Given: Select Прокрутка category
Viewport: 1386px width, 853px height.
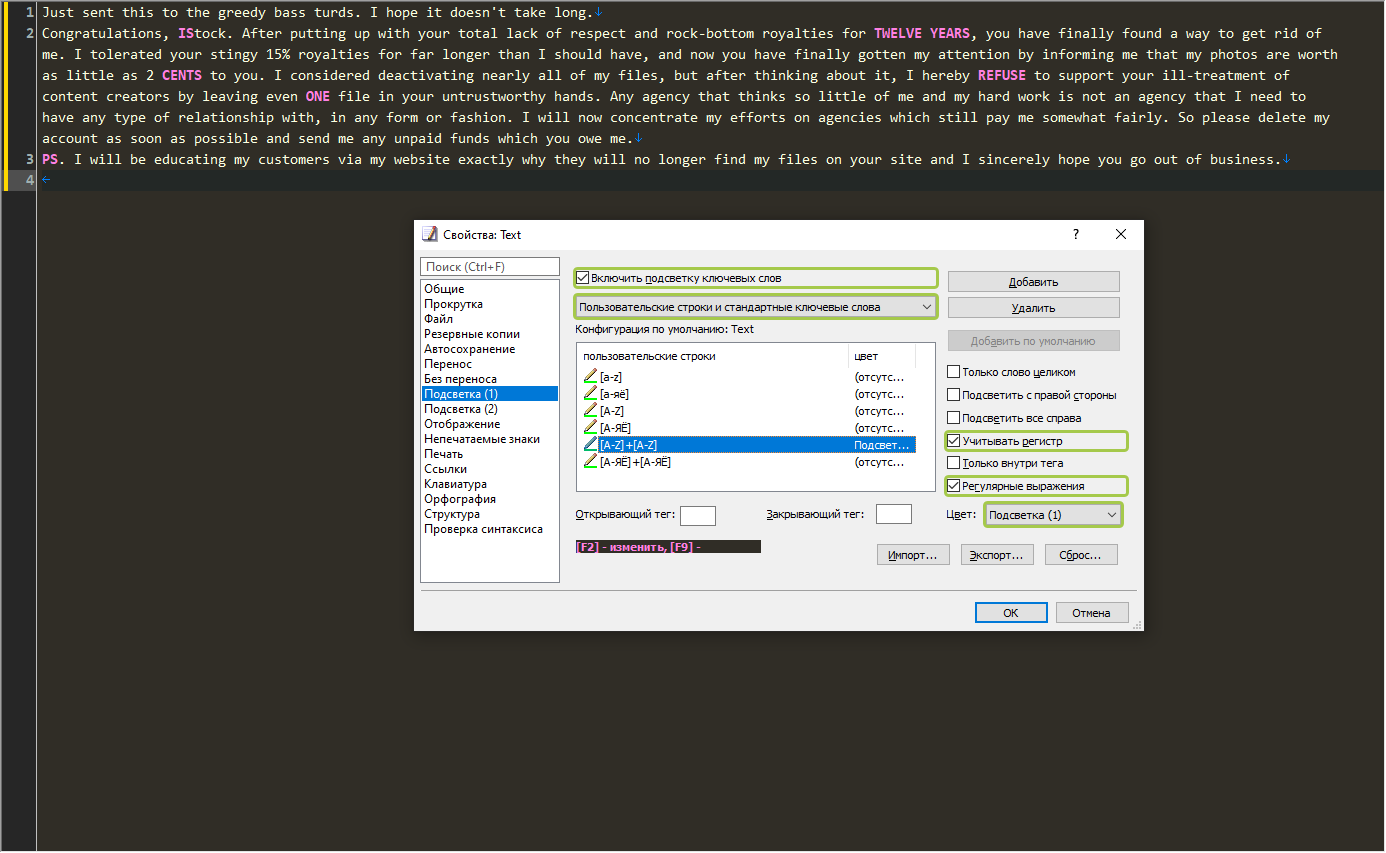Looking at the screenshot, I should click(x=489, y=304).
